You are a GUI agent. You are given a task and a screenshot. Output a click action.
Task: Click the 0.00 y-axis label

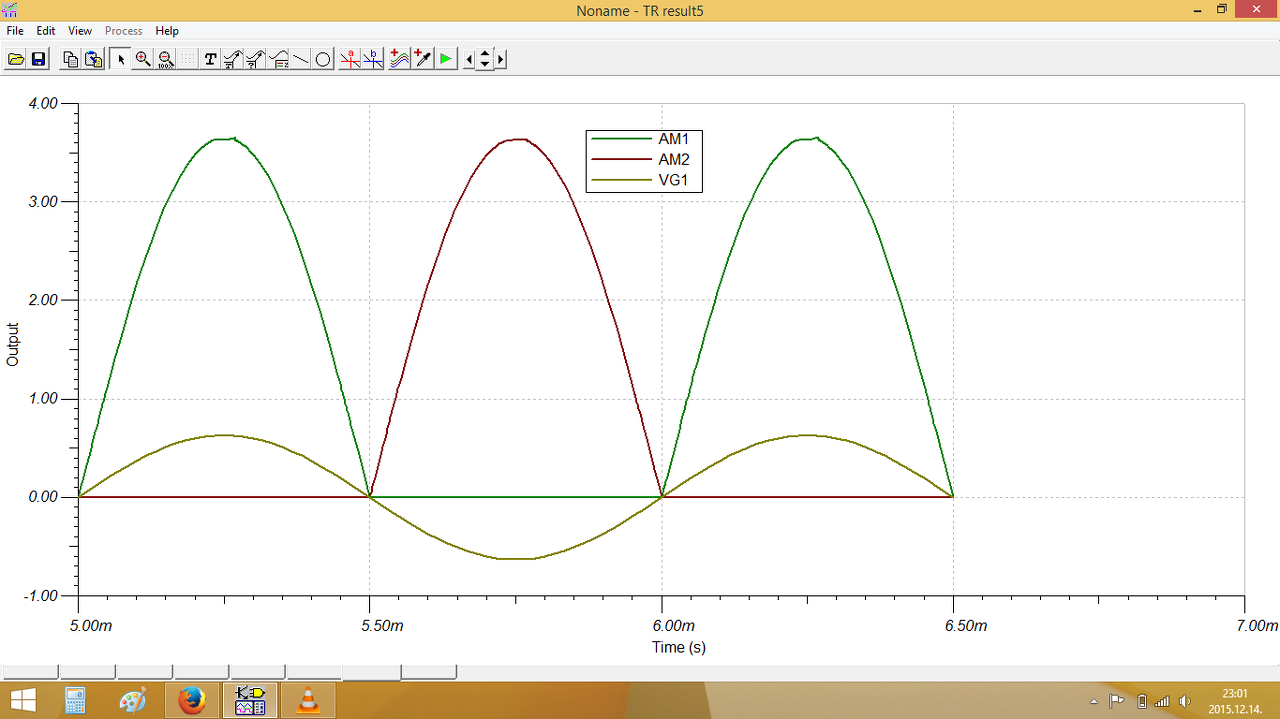click(x=44, y=497)
